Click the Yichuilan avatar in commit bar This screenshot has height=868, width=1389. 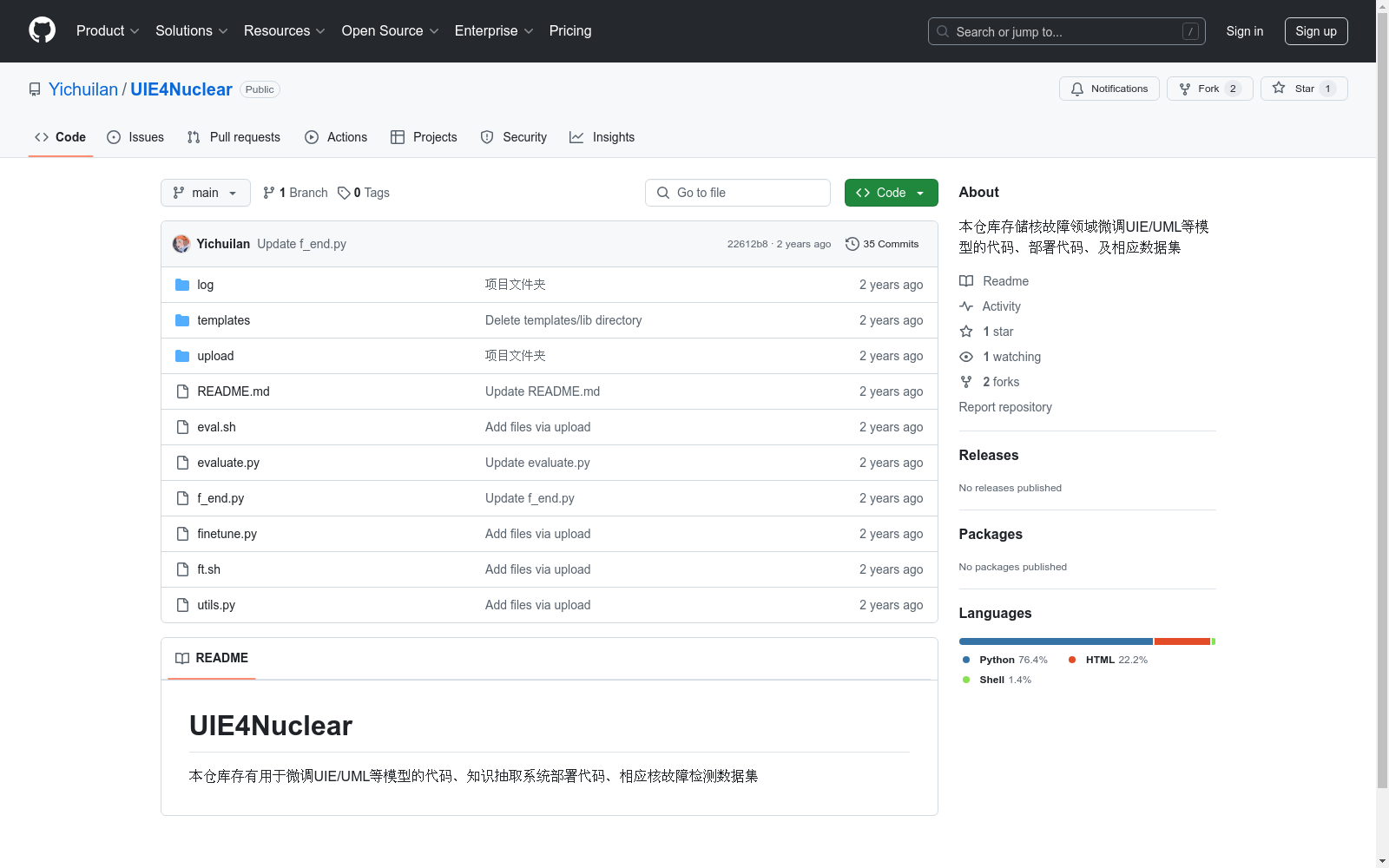181,244
